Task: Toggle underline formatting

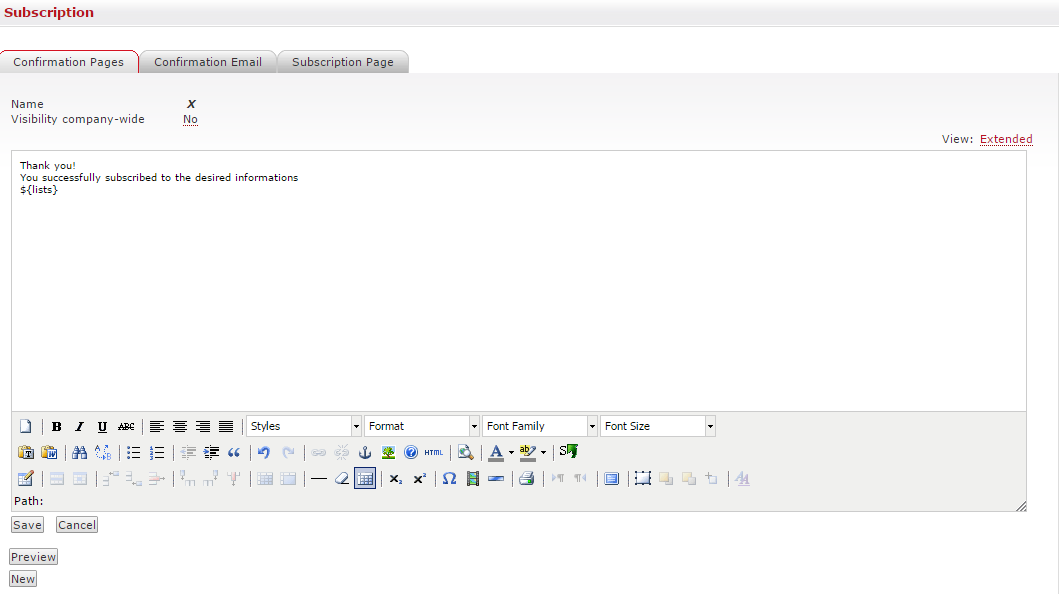Action: pos(102,427)
